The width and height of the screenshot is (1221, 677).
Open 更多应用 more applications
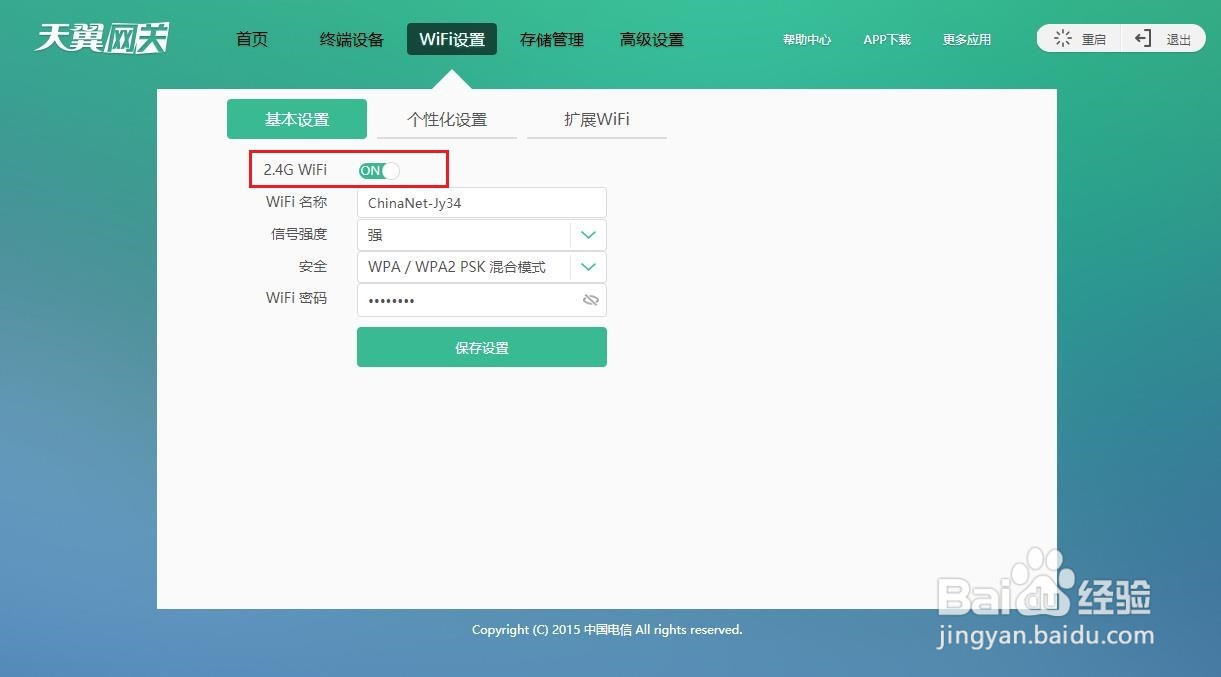(x=966, y=39)
